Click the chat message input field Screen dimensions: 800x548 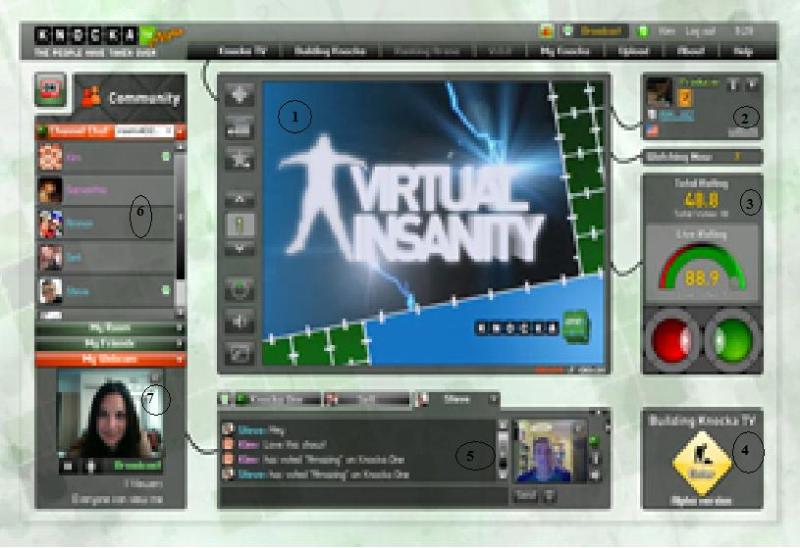point(363,495)
